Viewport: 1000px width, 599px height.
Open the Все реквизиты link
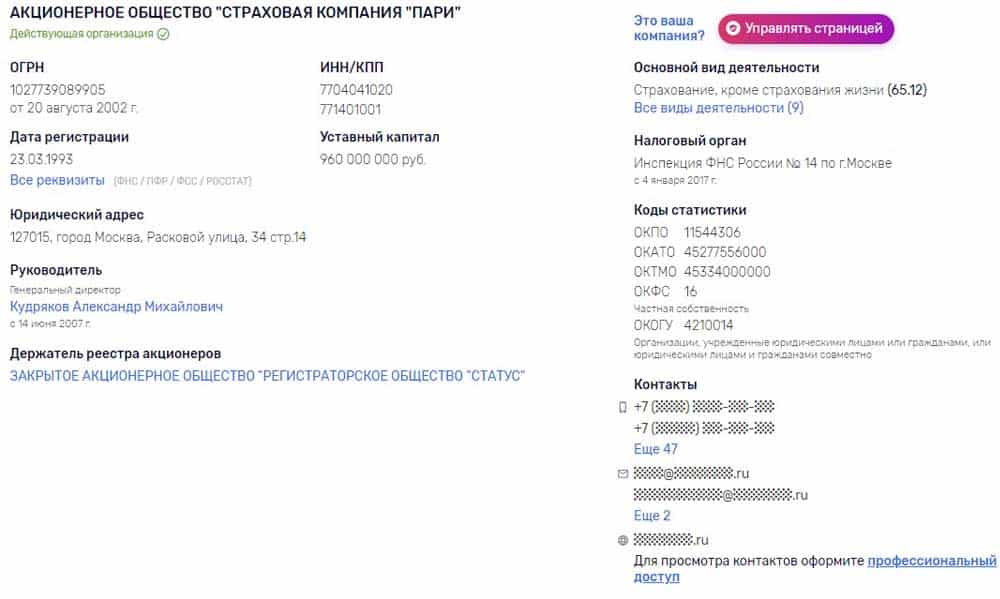coord(57,180)
